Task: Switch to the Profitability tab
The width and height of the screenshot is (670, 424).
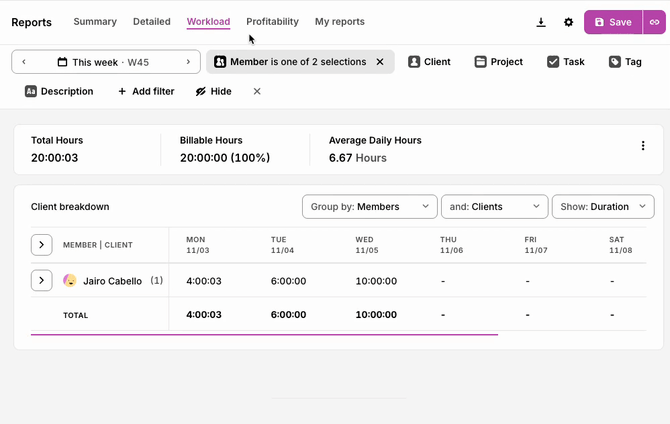Action: point(272,22)
